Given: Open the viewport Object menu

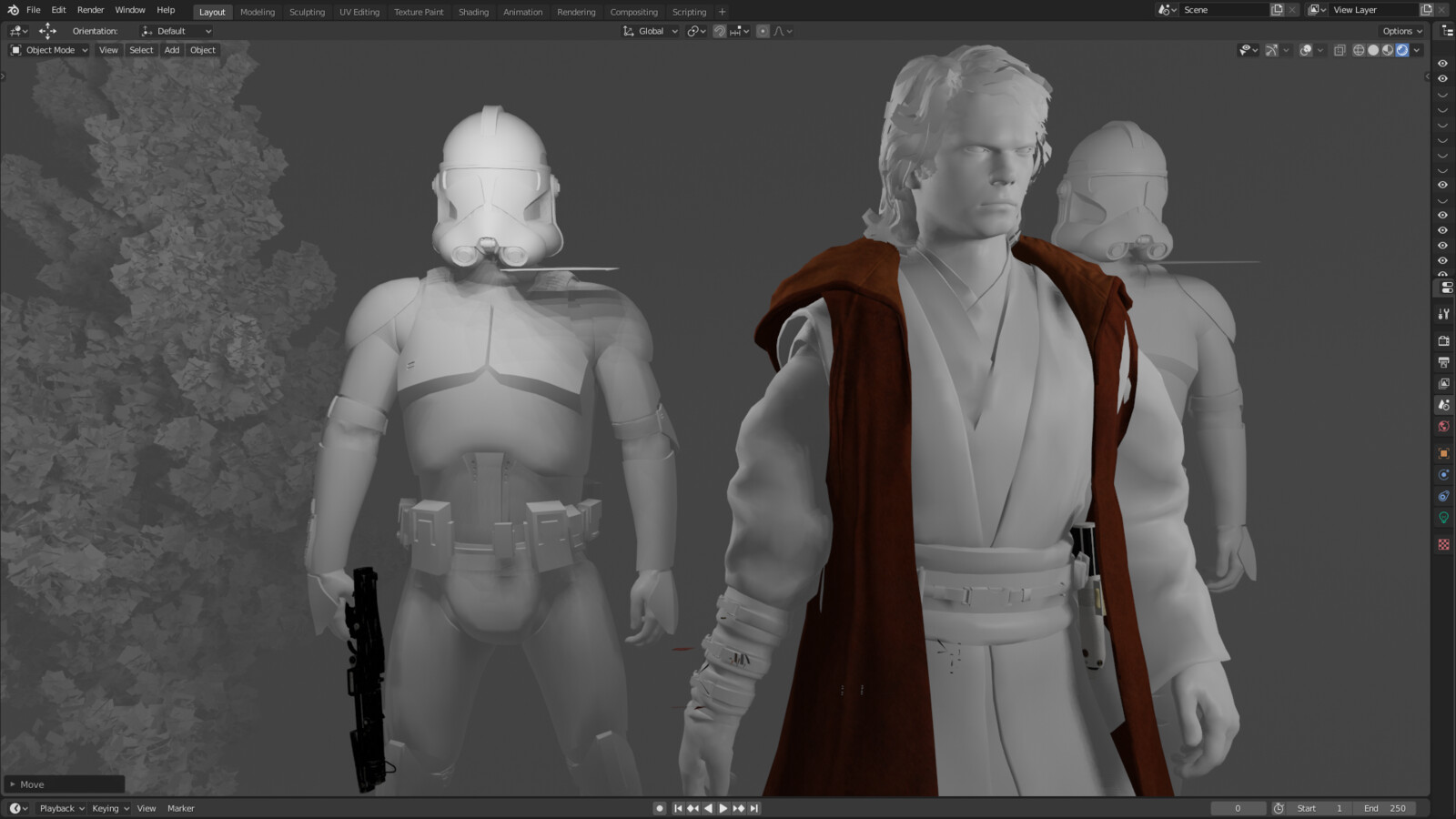Looking at the screenshot, I should click(203, 50).
